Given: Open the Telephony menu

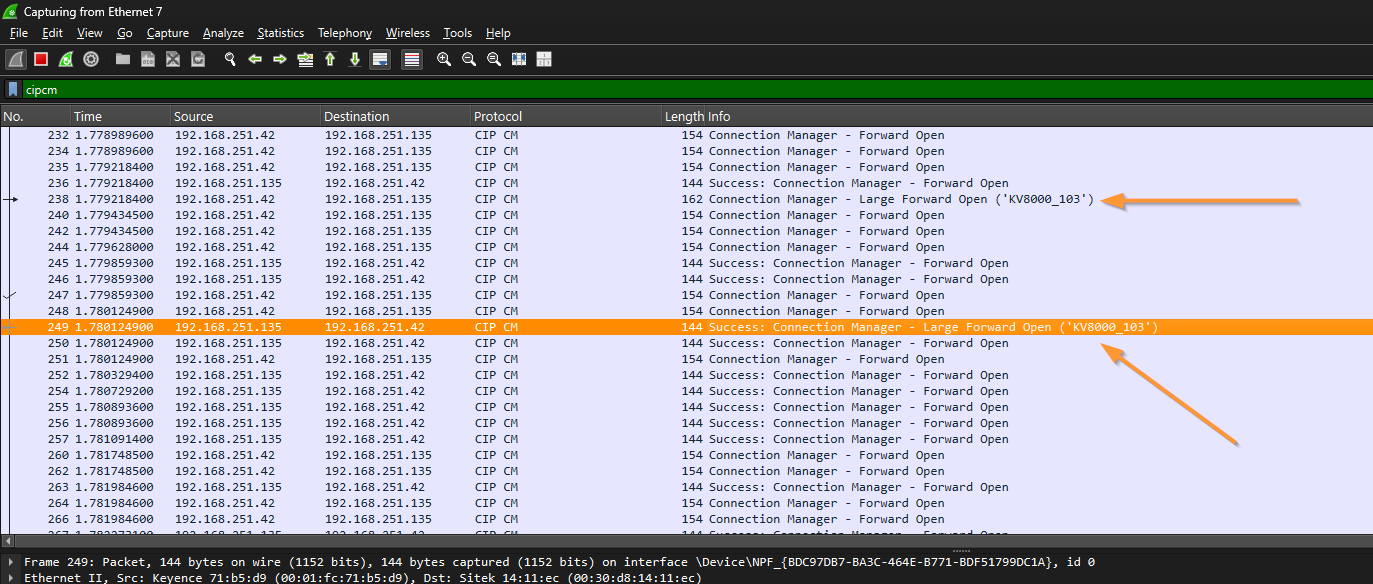Looking at the screenshot, I should (x=345, y=33).
